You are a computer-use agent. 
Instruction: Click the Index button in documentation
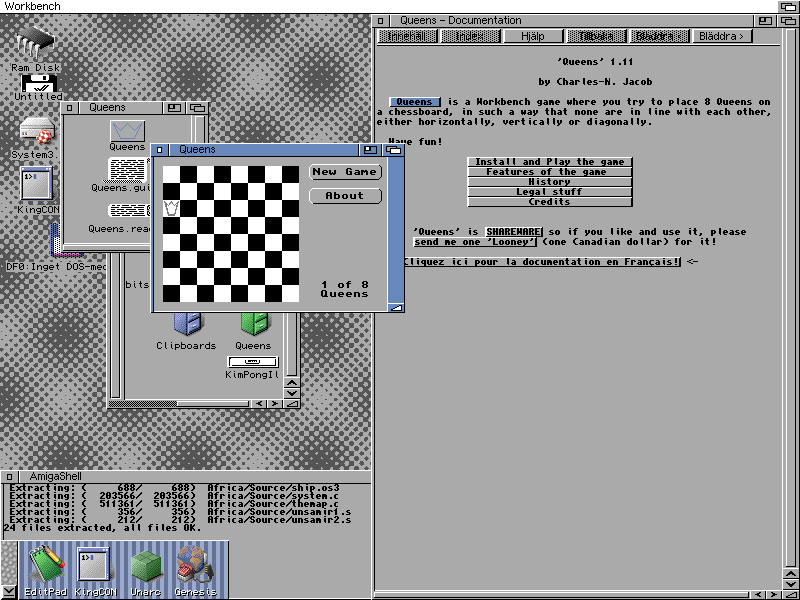pyautogui.click(x=470, y=36)
